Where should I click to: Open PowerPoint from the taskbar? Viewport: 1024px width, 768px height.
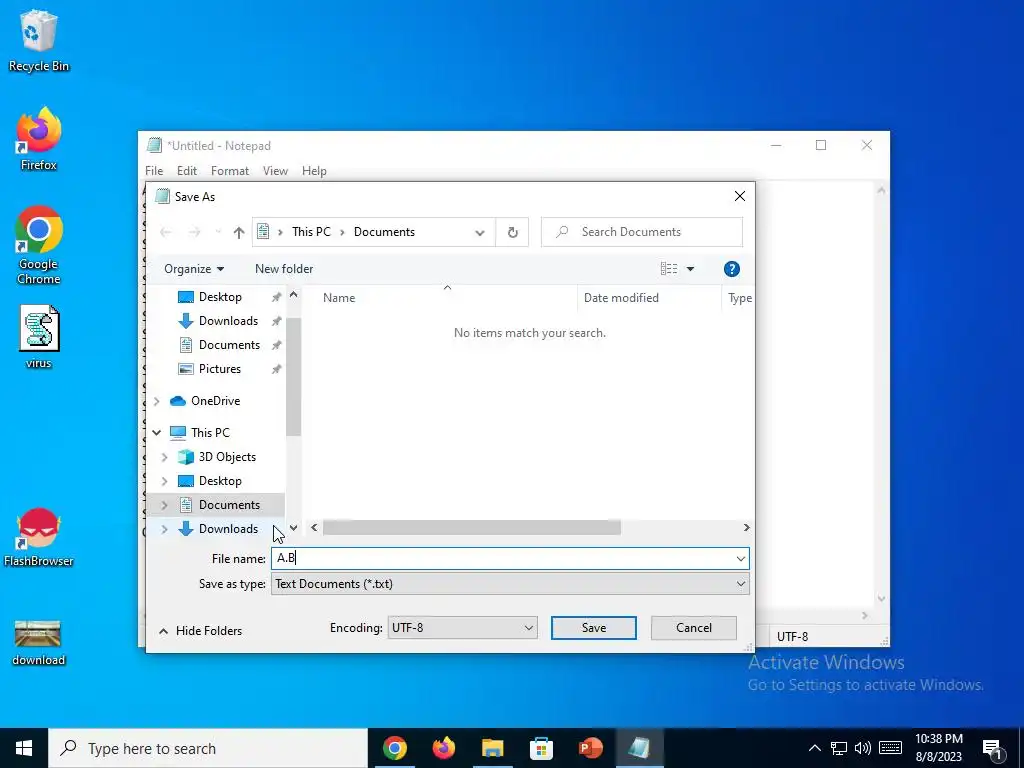590,748
